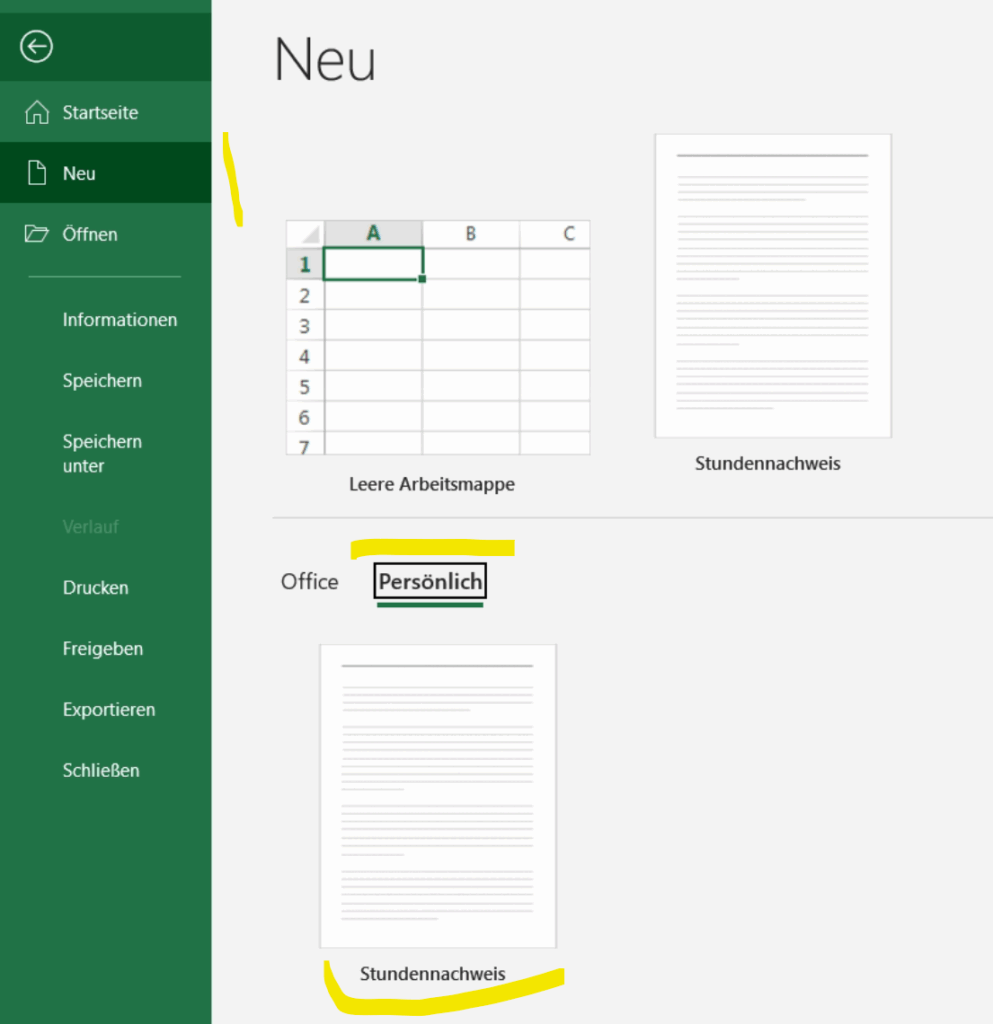Choose Speichern unter from the sidebar
993x1024 pixels.
[x=102, y=453]
